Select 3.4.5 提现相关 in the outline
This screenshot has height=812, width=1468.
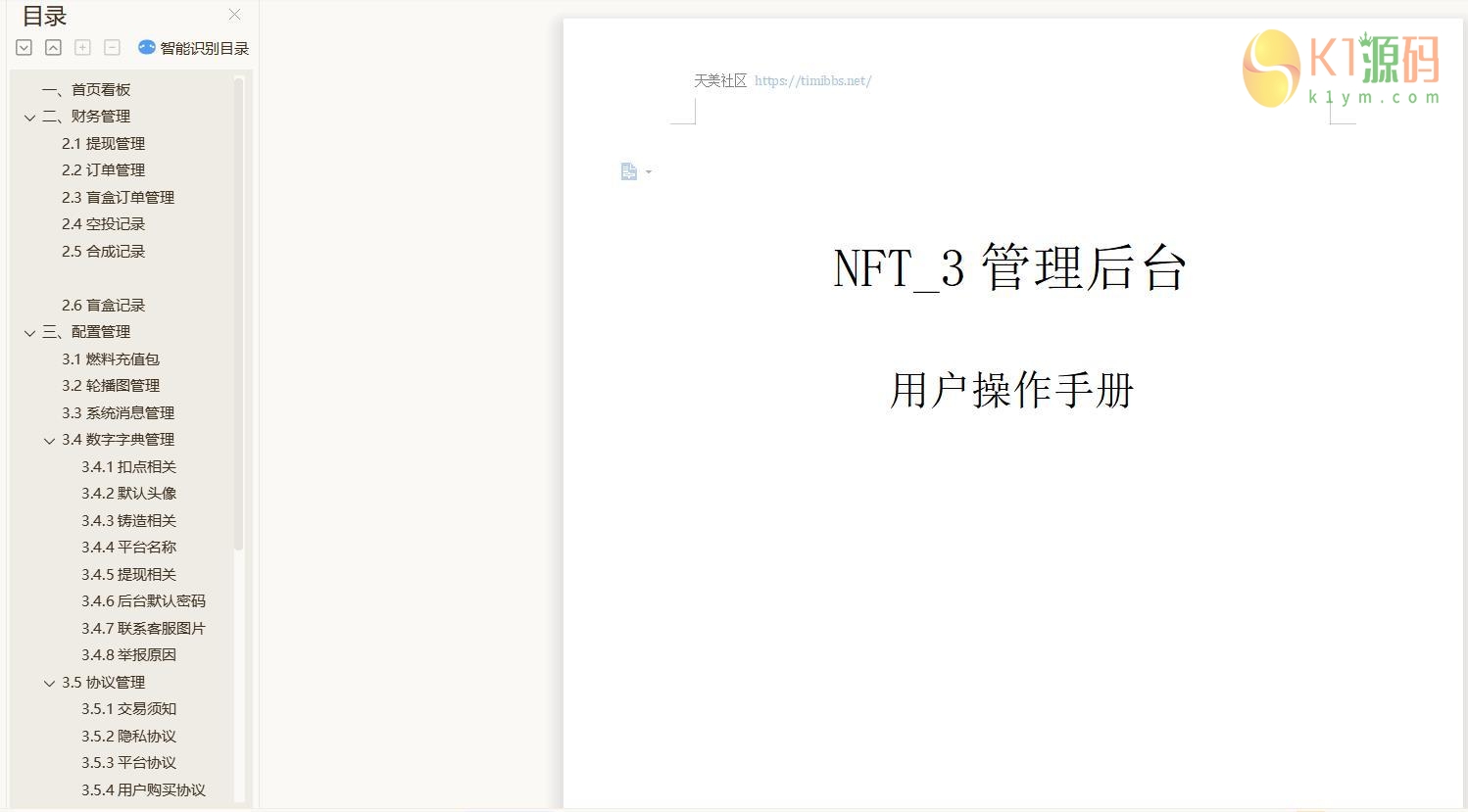coord(128,575)
